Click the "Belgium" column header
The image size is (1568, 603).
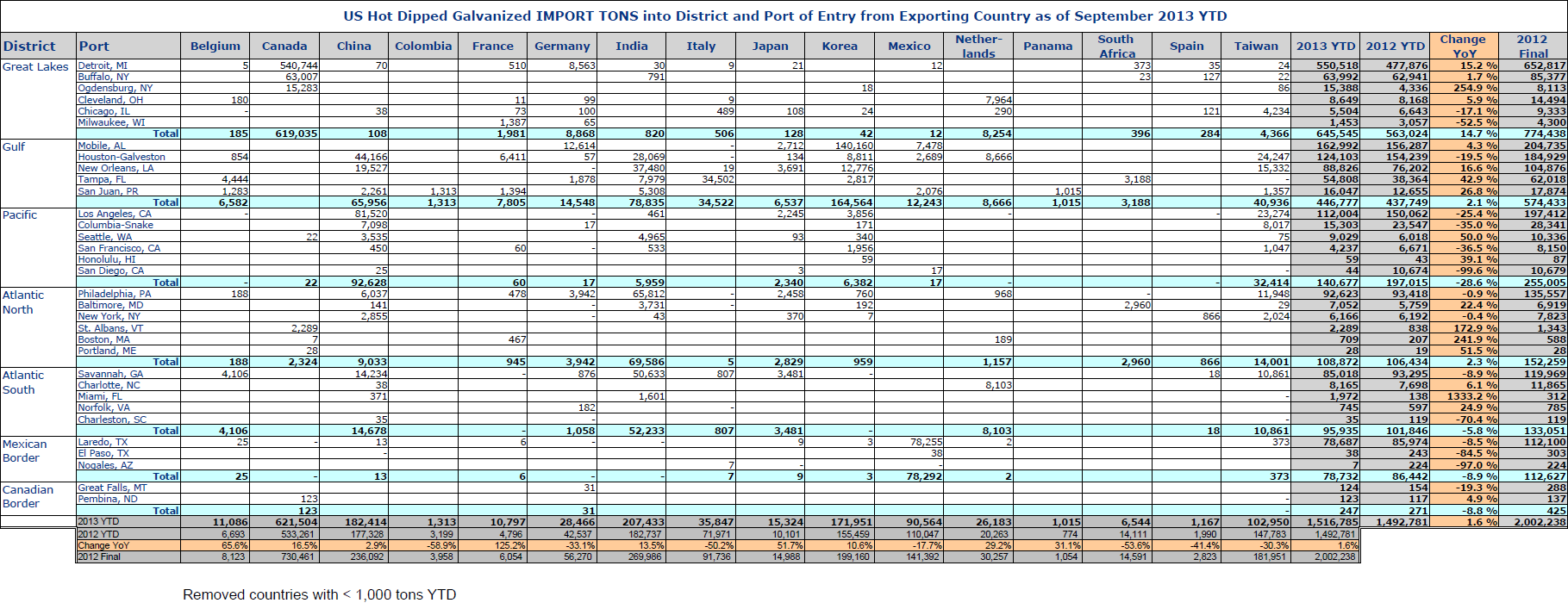point(215,47)
